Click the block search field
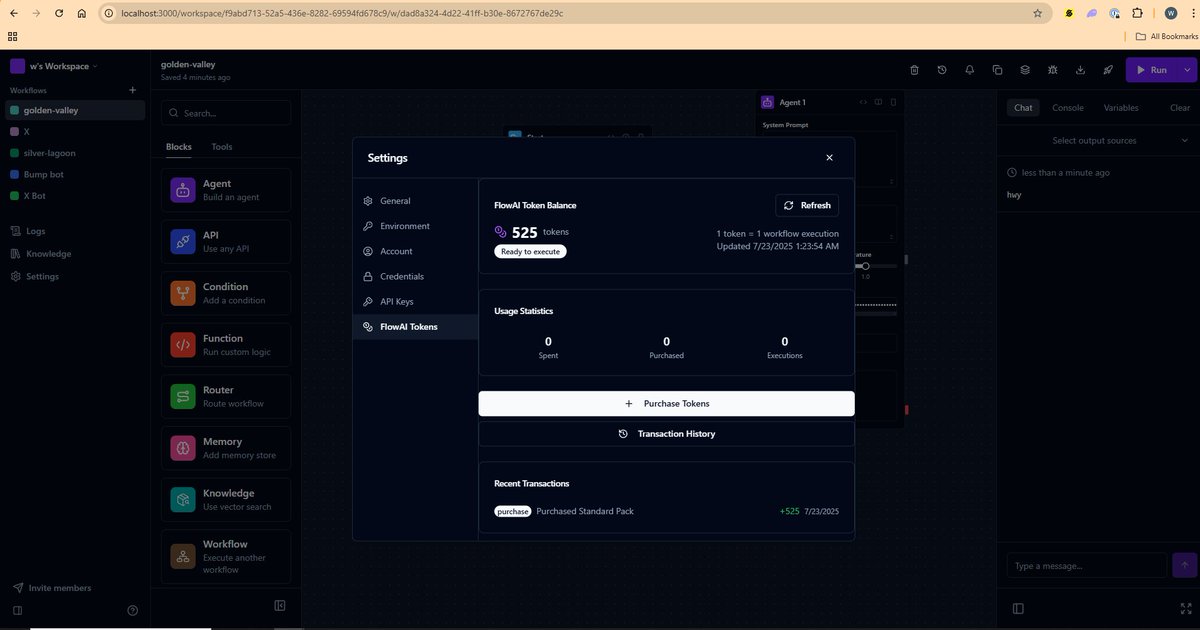Screen dimensions: 1200x630 [x=226, y=113]
